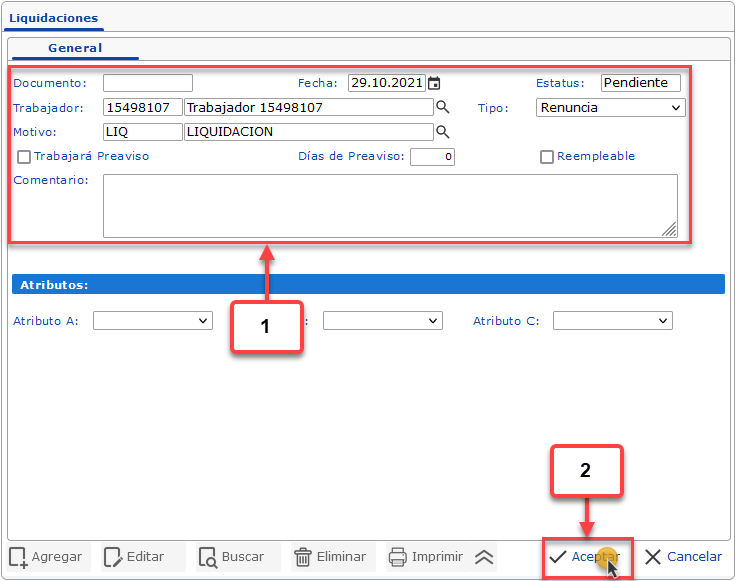Click the Cancelar button
Image resolution: width=736 pixels, height=581 pixels.
coord(683,557)
